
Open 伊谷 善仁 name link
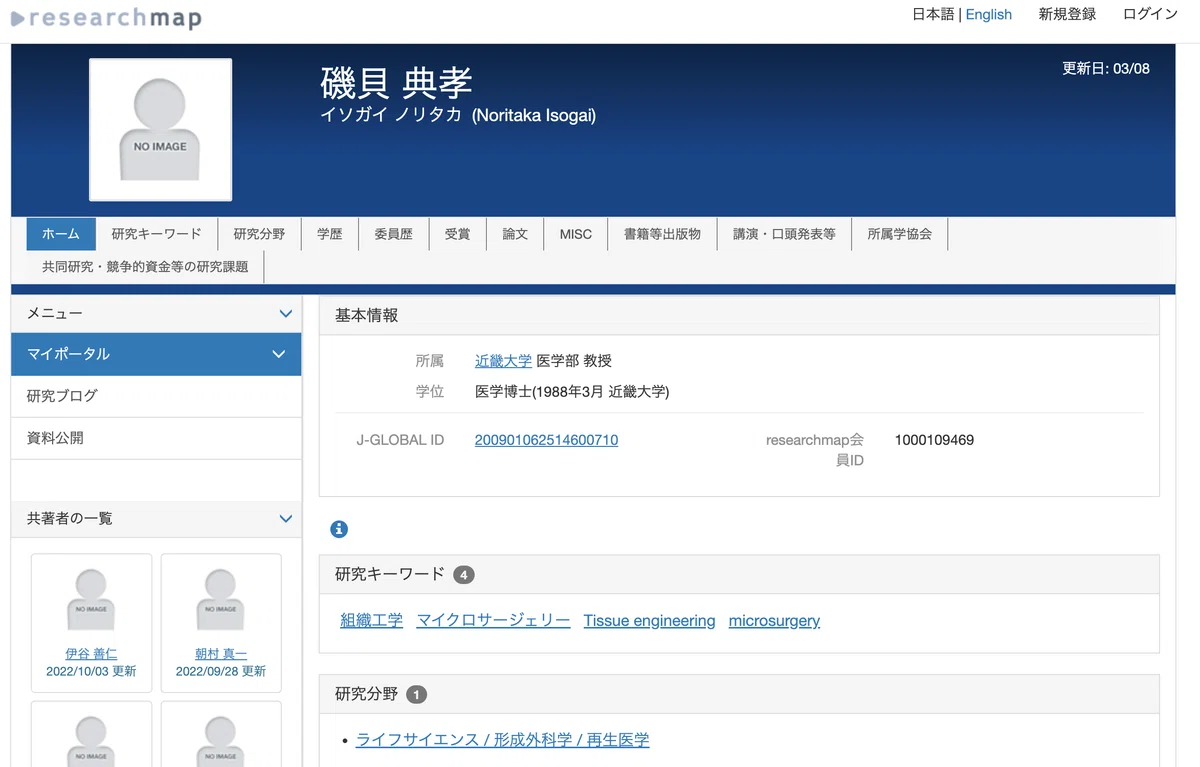(x=91, y=654)
